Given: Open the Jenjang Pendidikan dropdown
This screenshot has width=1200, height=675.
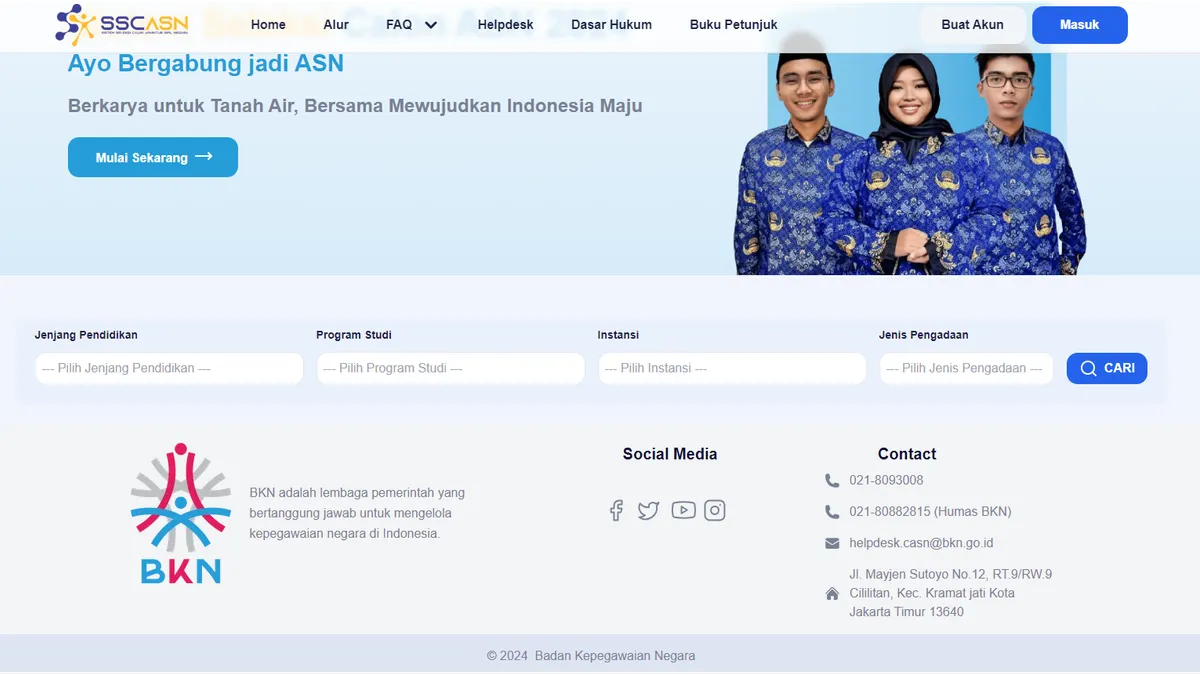Looking at the screenshot, I should pos(169,368).
